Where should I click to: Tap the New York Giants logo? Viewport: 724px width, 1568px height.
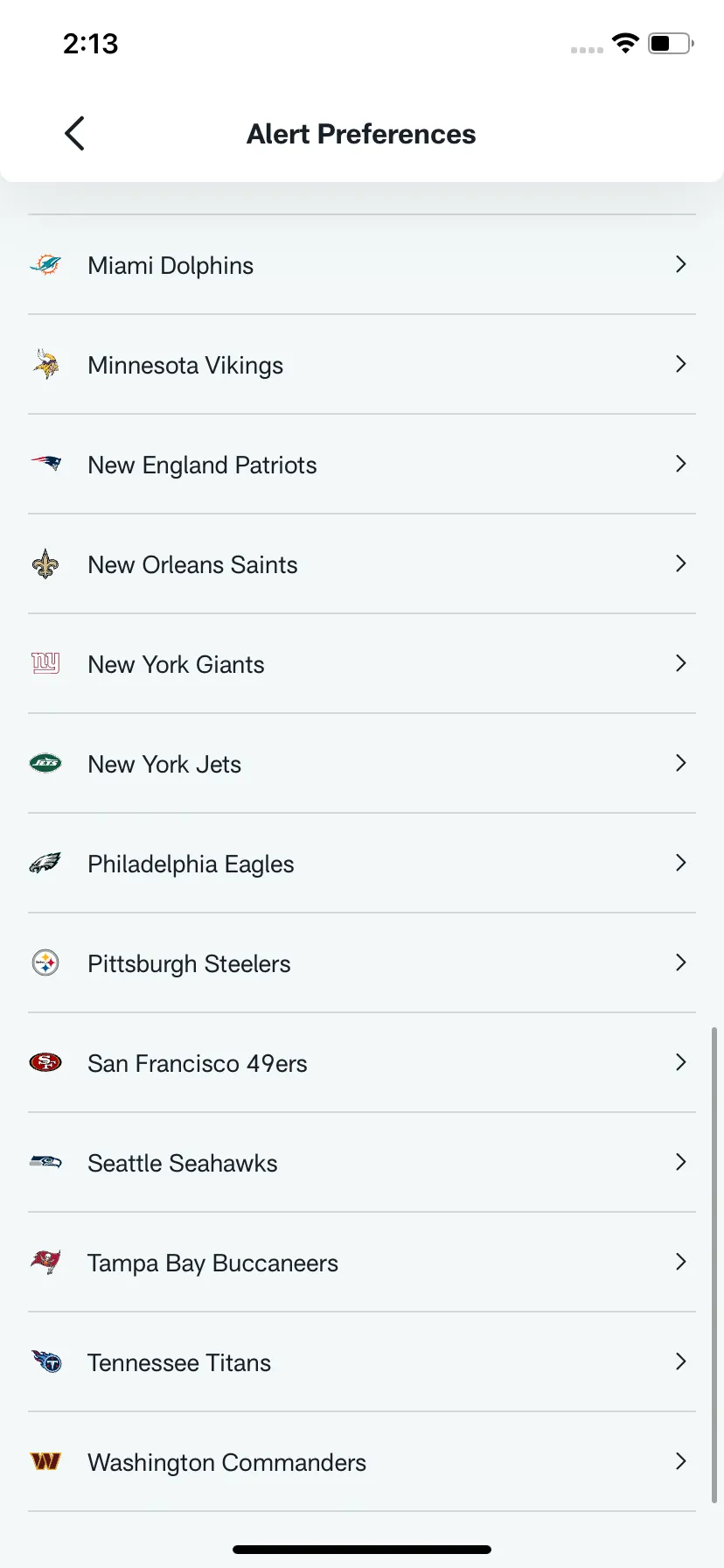click(x=45, y=663)
